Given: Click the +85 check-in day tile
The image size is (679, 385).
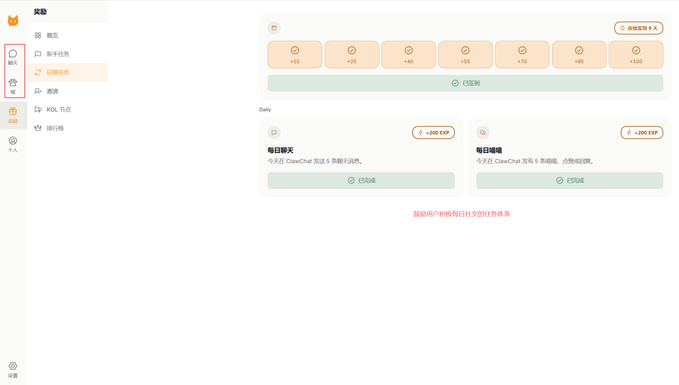Looking at the screenshot, I should (x=579, y=55).
